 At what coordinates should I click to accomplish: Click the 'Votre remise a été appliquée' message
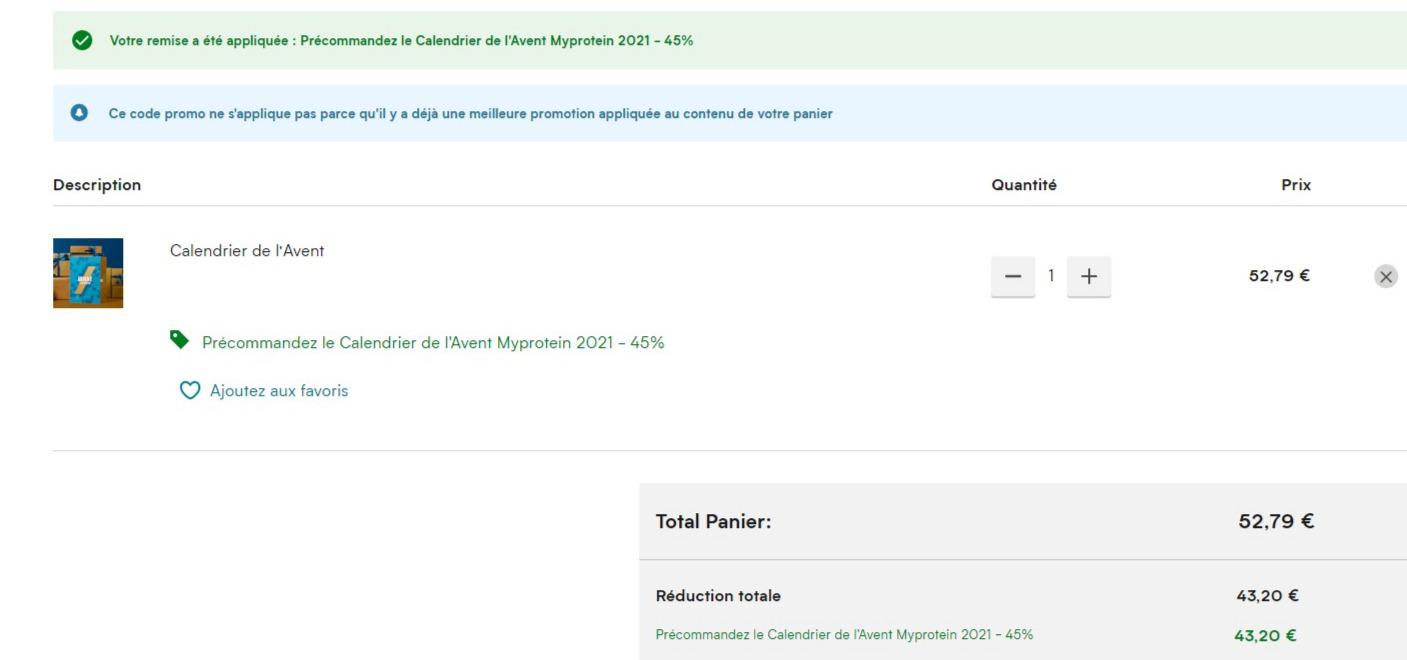point(401,41)
